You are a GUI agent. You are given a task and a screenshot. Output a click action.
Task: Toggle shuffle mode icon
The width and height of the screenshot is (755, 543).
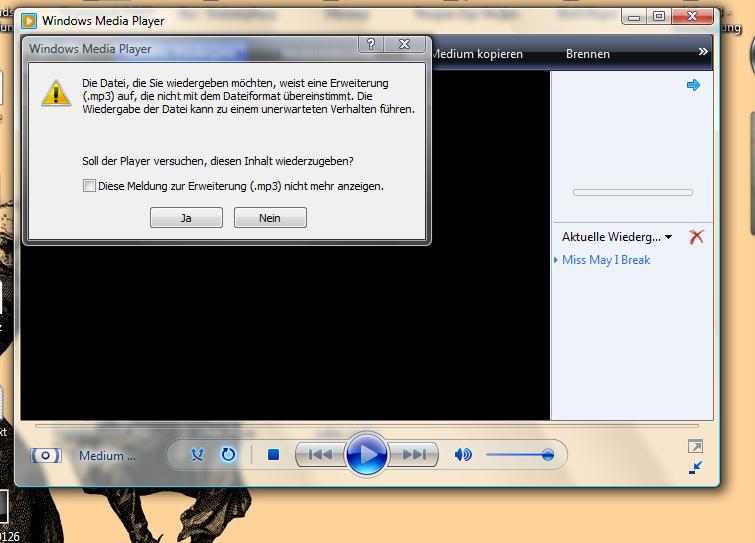(x=197, y=454)
